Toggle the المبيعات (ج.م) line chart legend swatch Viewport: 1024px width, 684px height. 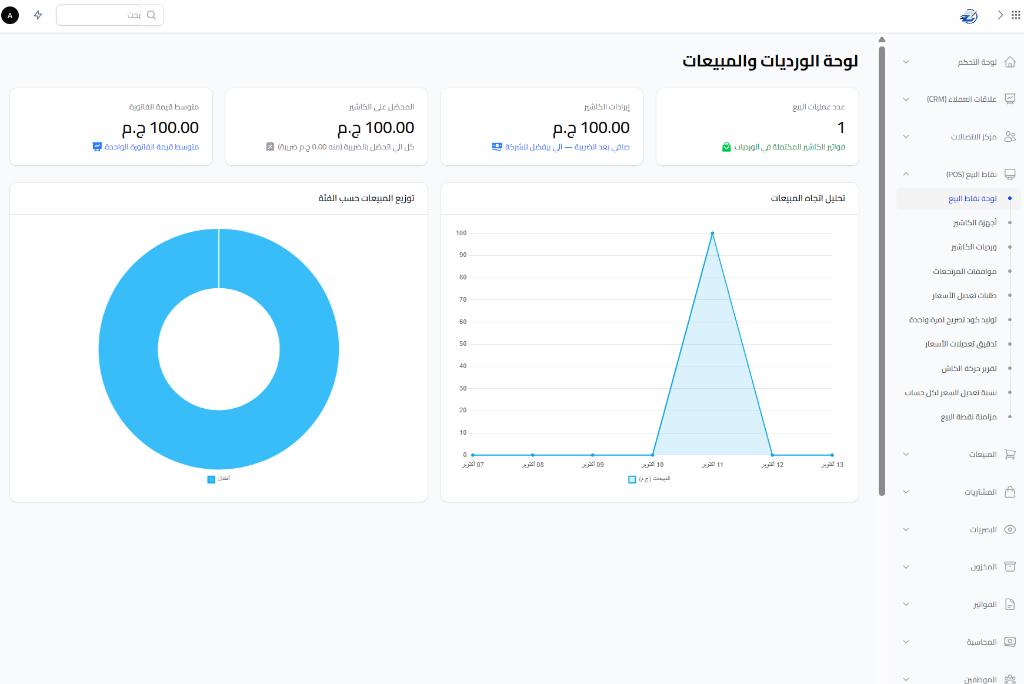(632, 480)
